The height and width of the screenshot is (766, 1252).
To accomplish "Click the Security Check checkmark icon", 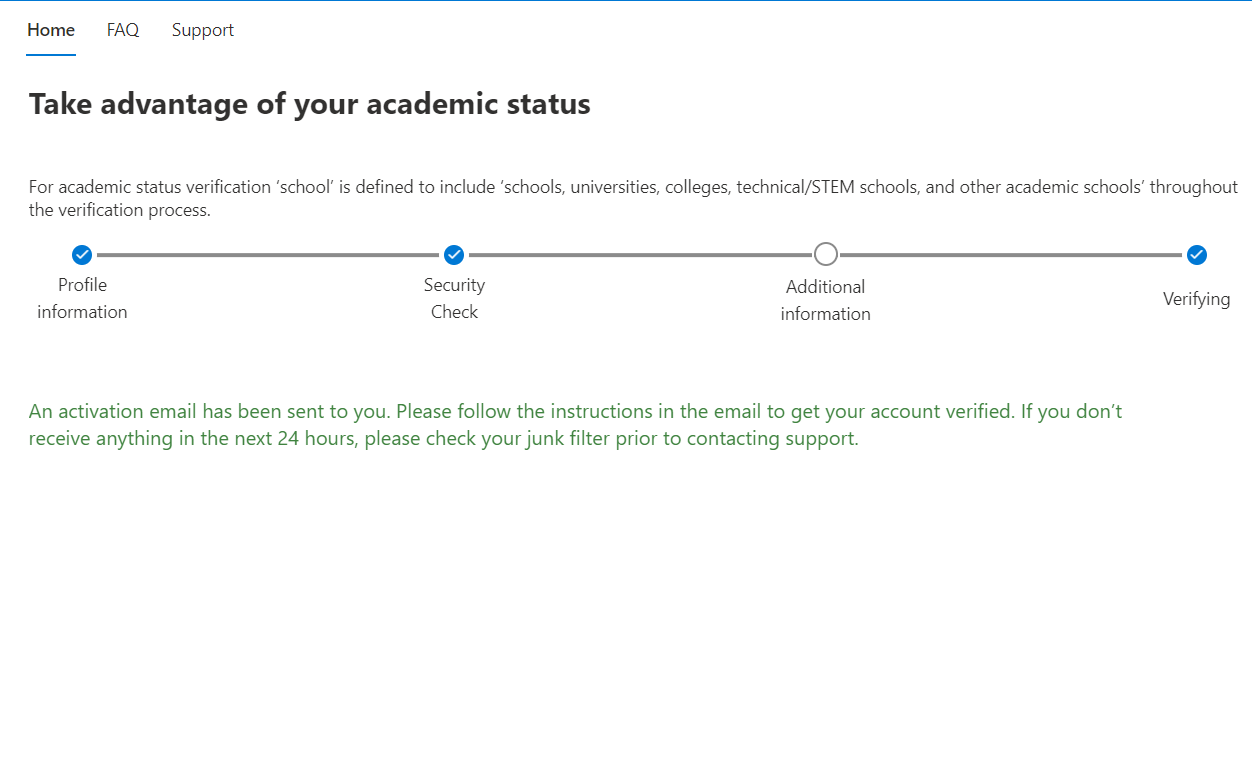I will click(454, 255).
